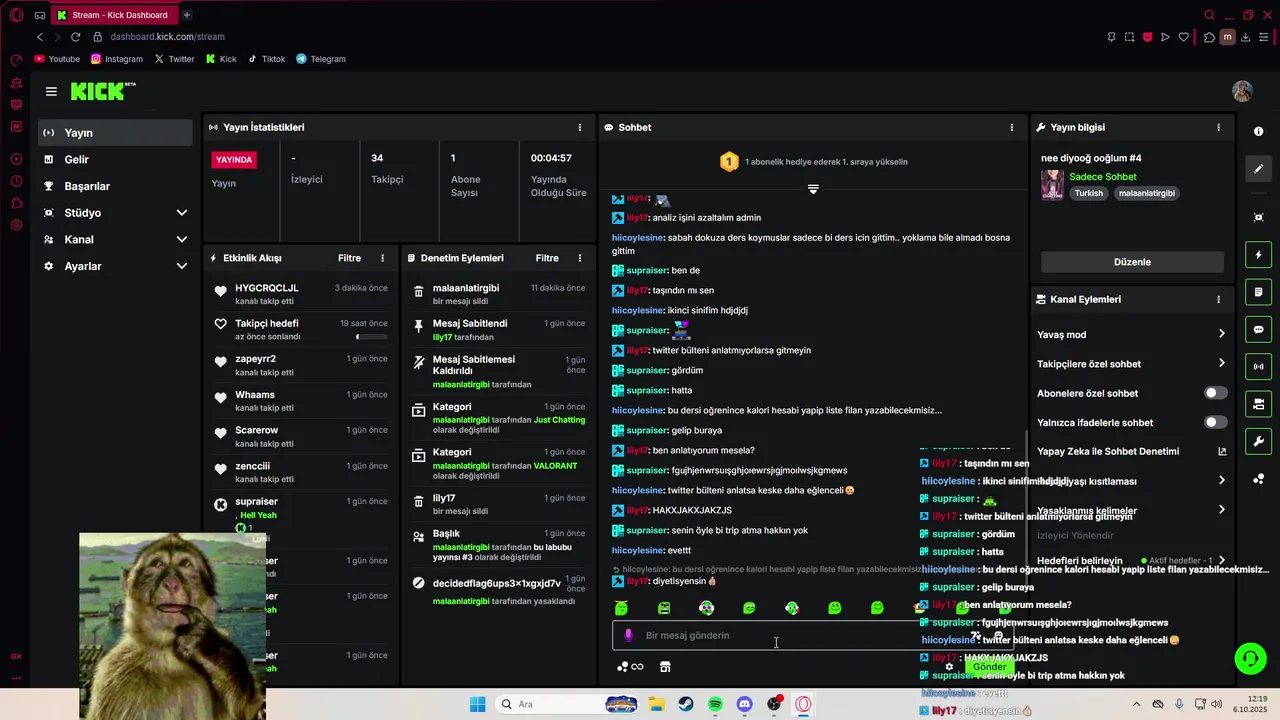The image size is (1280, 720).
Task: Open the shop icon below the message box
Action: [665, 667]
